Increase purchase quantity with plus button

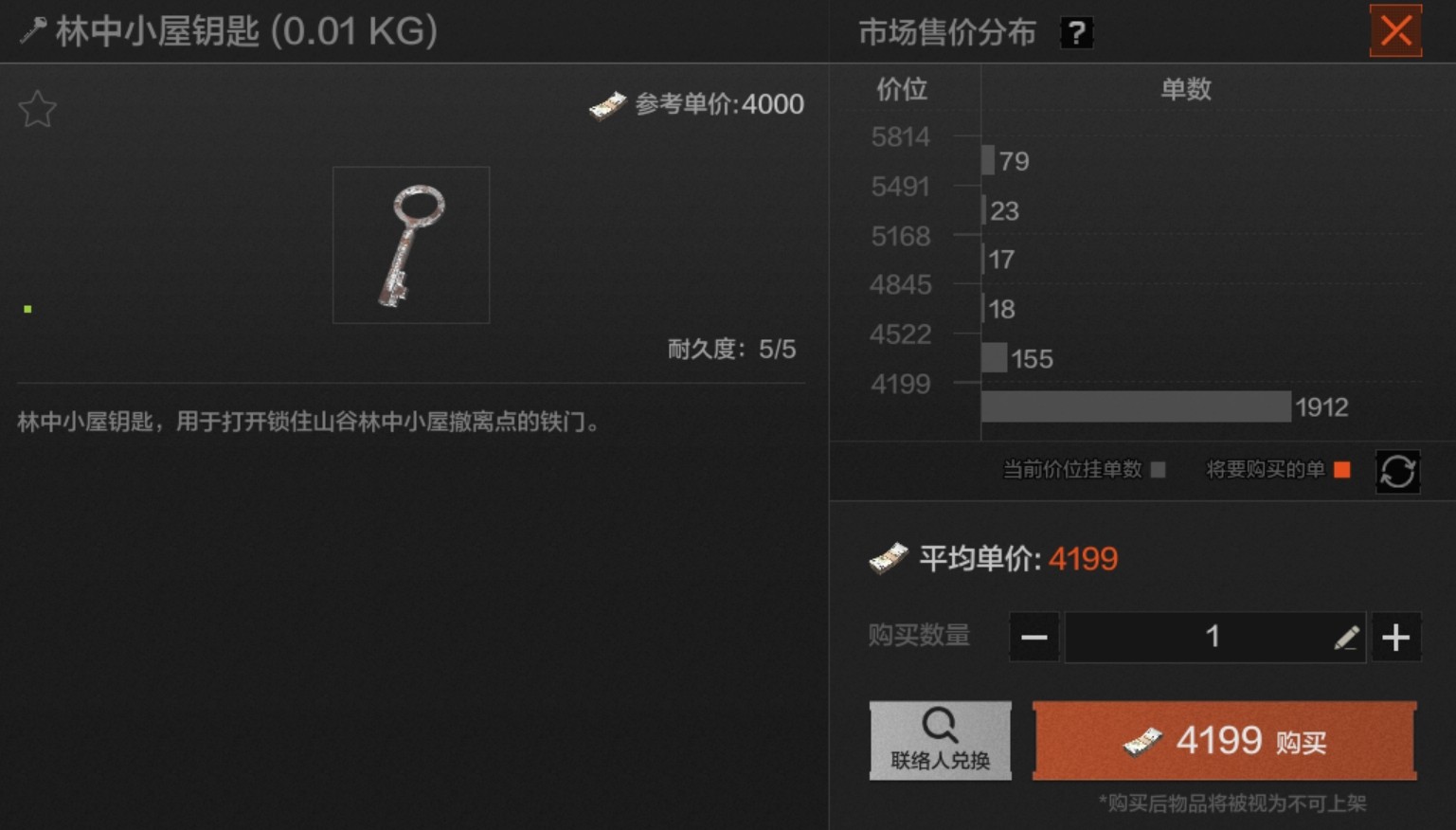1395,638
